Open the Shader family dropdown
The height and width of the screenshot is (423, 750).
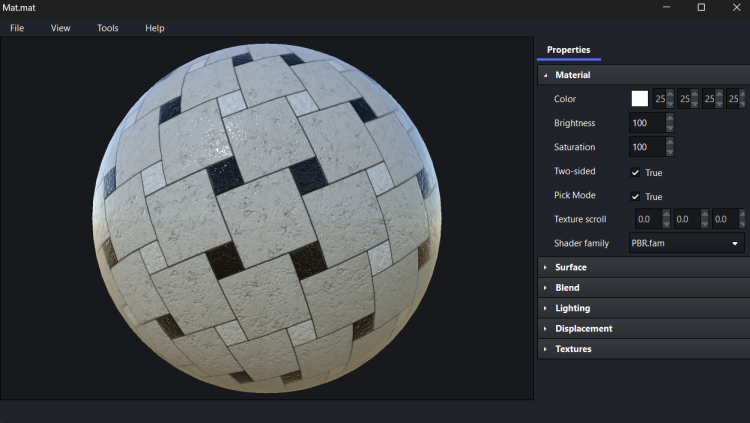tap(686, 243)
